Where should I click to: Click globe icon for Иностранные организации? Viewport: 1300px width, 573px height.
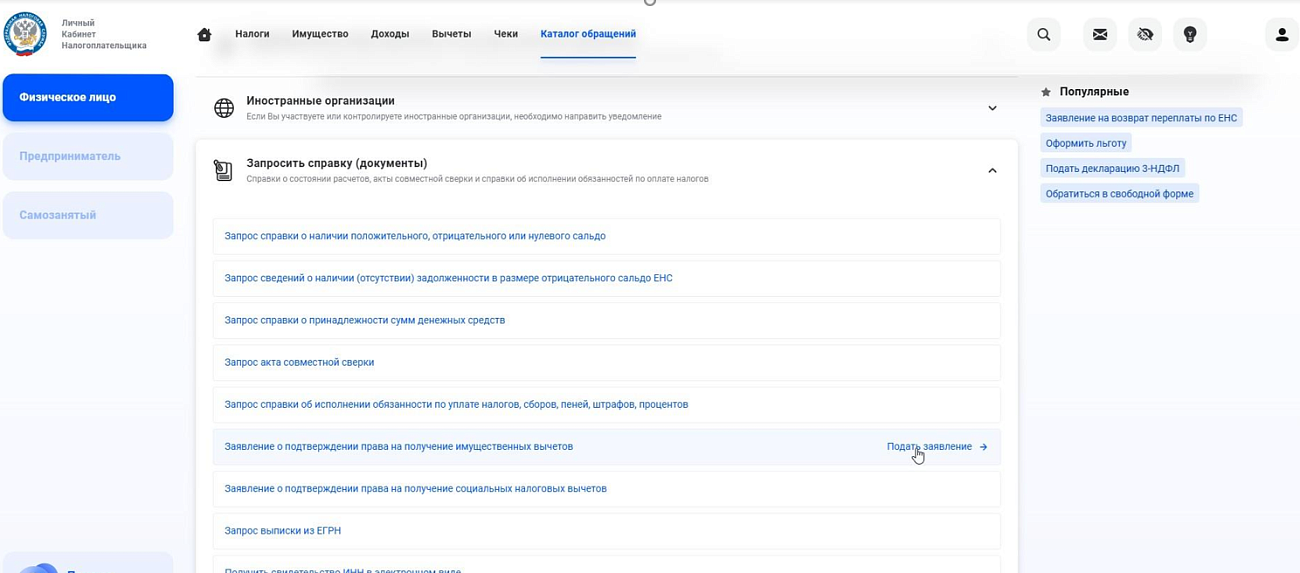[x=225, y=107]
